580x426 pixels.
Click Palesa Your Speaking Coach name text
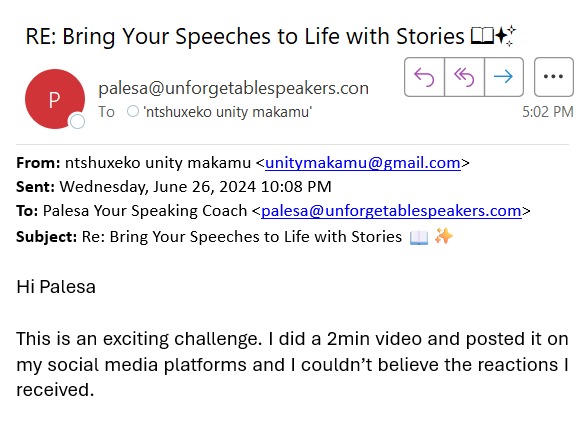click(x=145, y=211)
